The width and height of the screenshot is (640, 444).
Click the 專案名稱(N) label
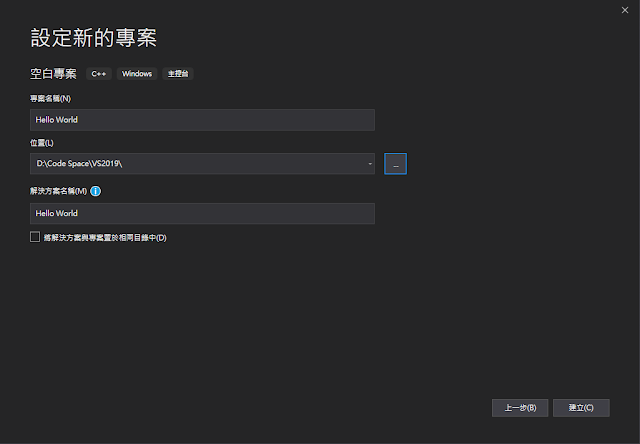(x=51, y=99)
